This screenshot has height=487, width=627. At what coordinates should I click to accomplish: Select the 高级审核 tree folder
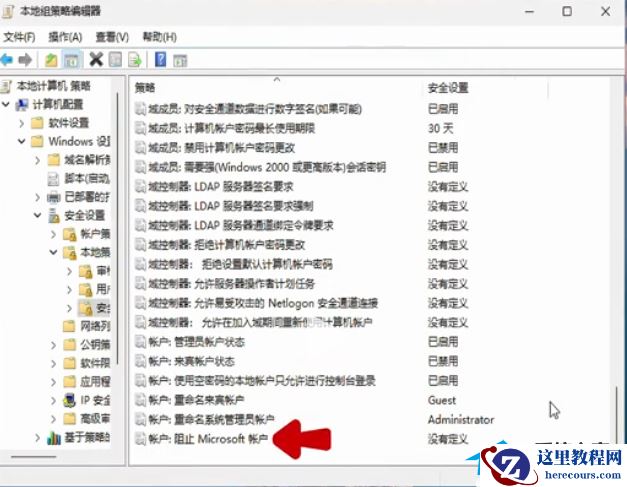coord(95,419)
